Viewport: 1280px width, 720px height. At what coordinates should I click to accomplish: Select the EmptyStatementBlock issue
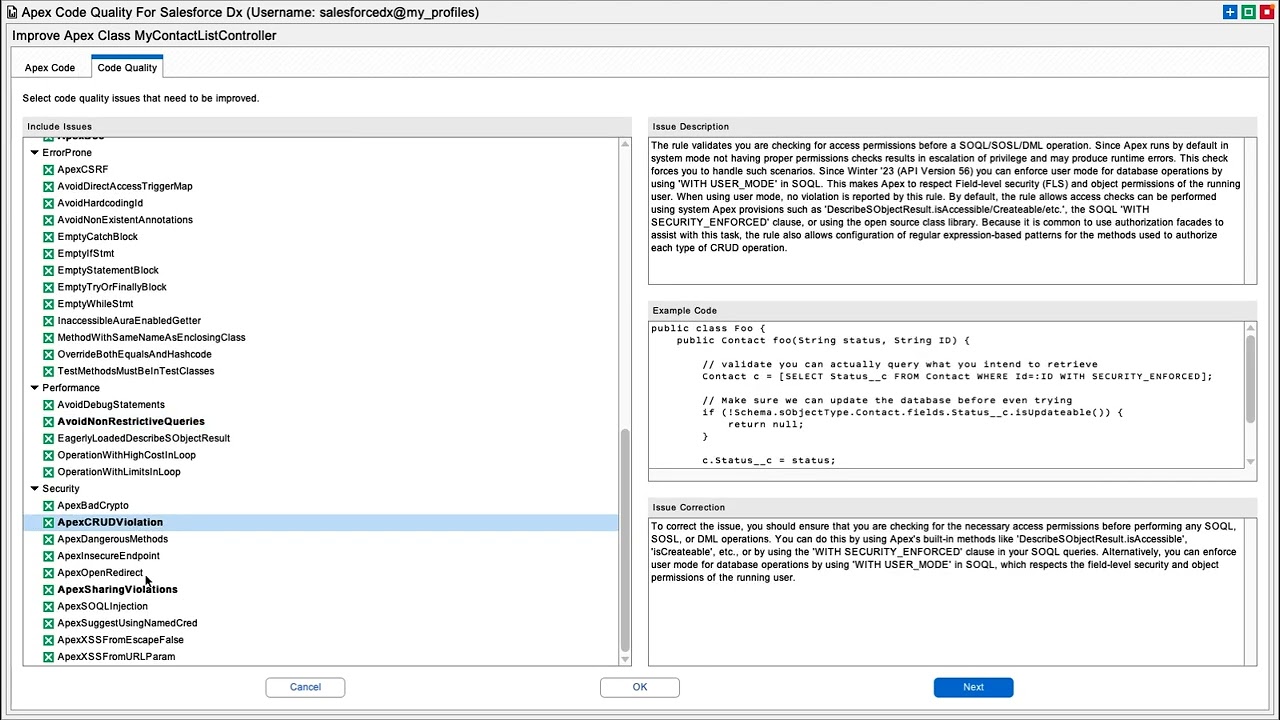pos(108,271)
